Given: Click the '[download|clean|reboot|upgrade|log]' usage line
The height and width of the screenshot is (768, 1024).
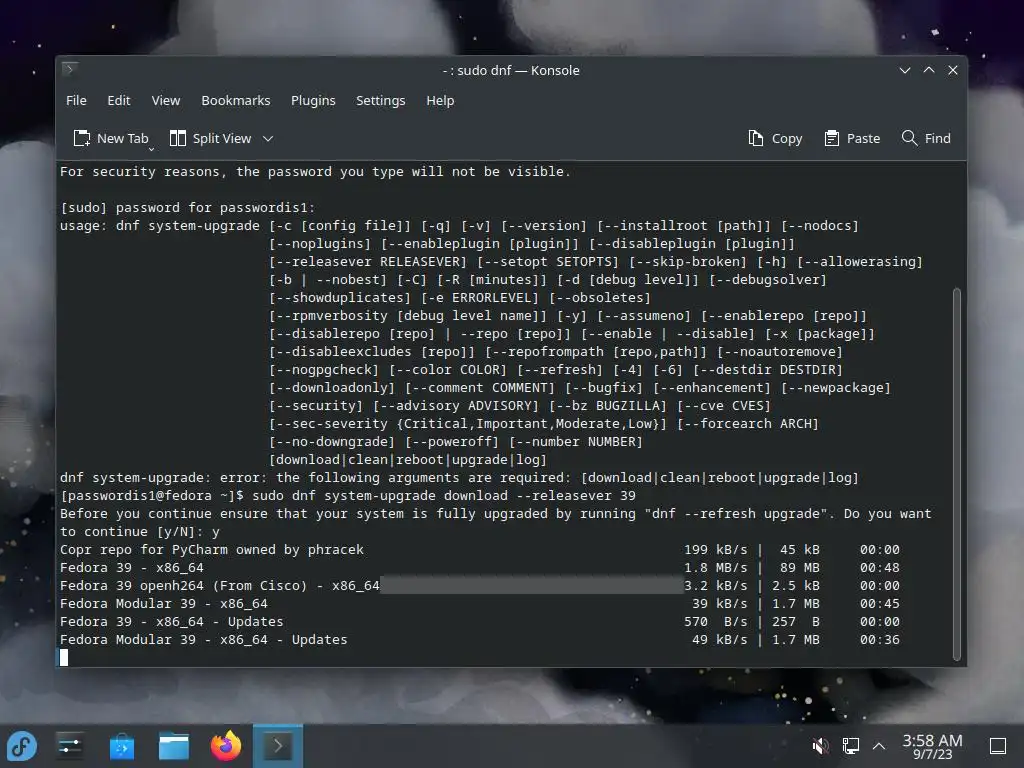Looking at the screenshot, I should tap(408, 460).
